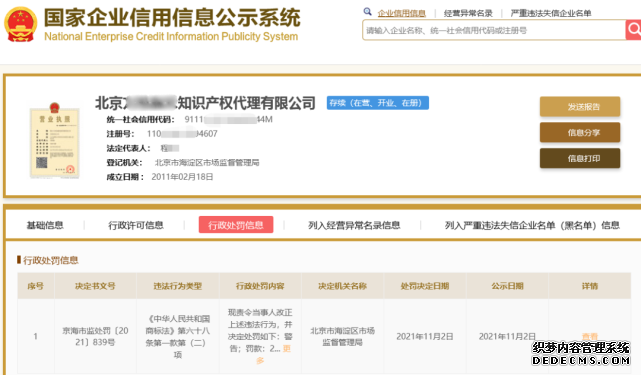Select the 经营异常名录 search category
This screenshot has height=375, width=641.
[x=468, y=13]
